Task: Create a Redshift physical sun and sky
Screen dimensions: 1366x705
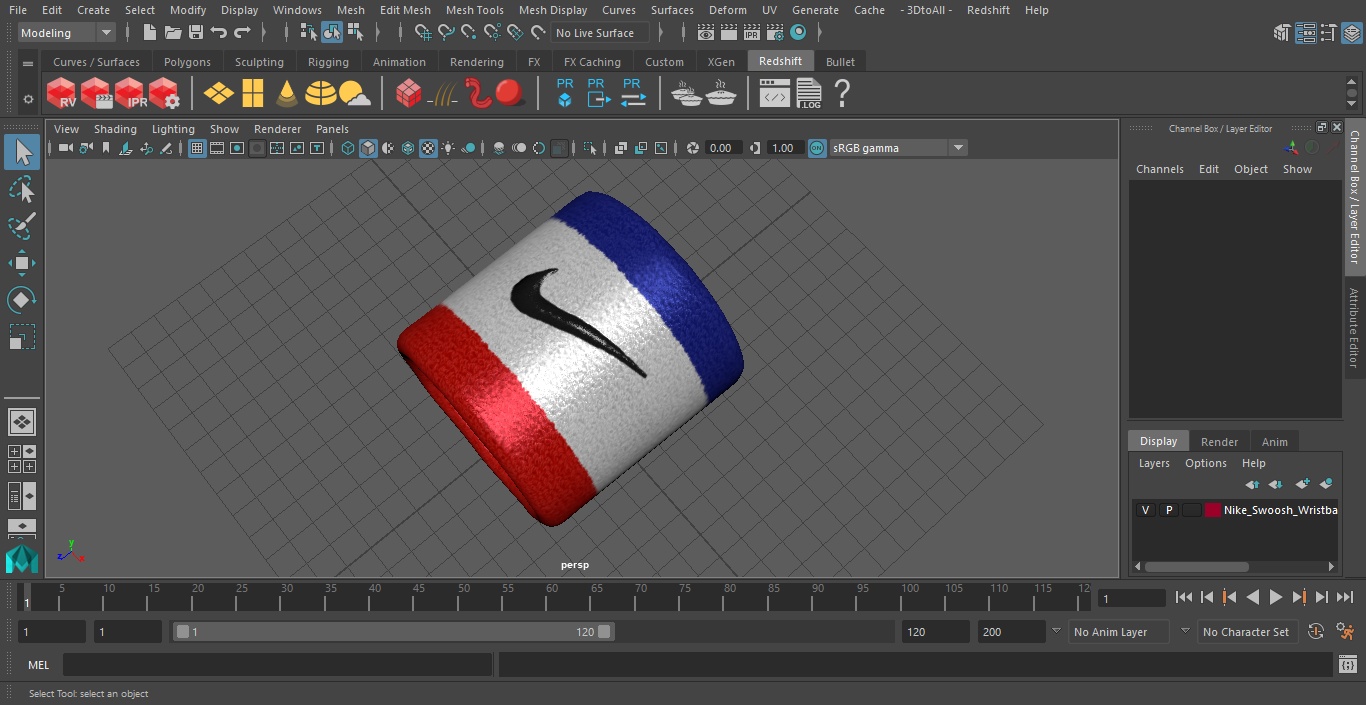Action: pyautogui.click(x=354, y=94)
